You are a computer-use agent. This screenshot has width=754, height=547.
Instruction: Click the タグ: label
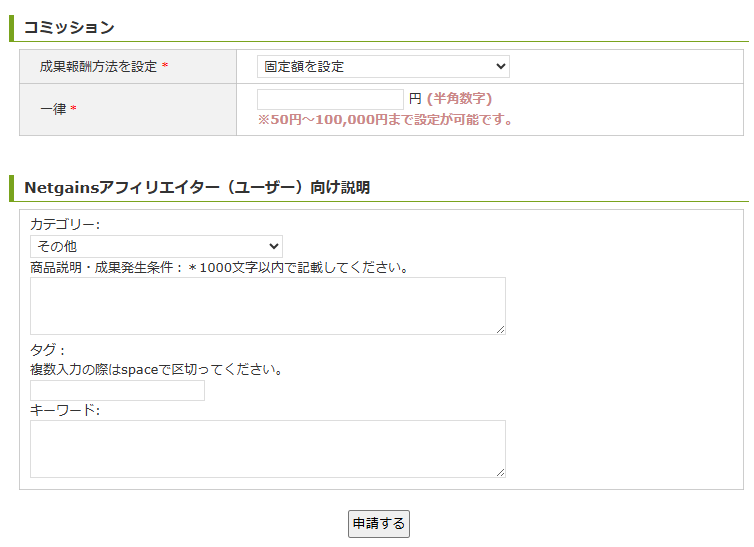(47, 350)
